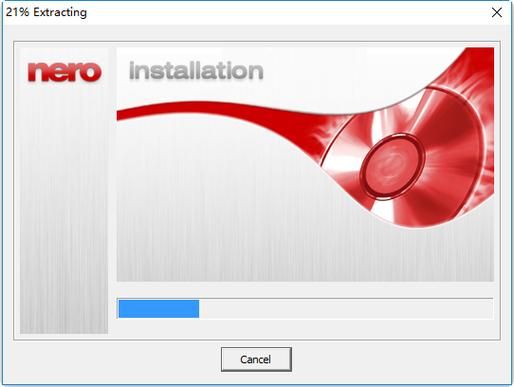Click the gray installation heading text

[x=196, y=70]
